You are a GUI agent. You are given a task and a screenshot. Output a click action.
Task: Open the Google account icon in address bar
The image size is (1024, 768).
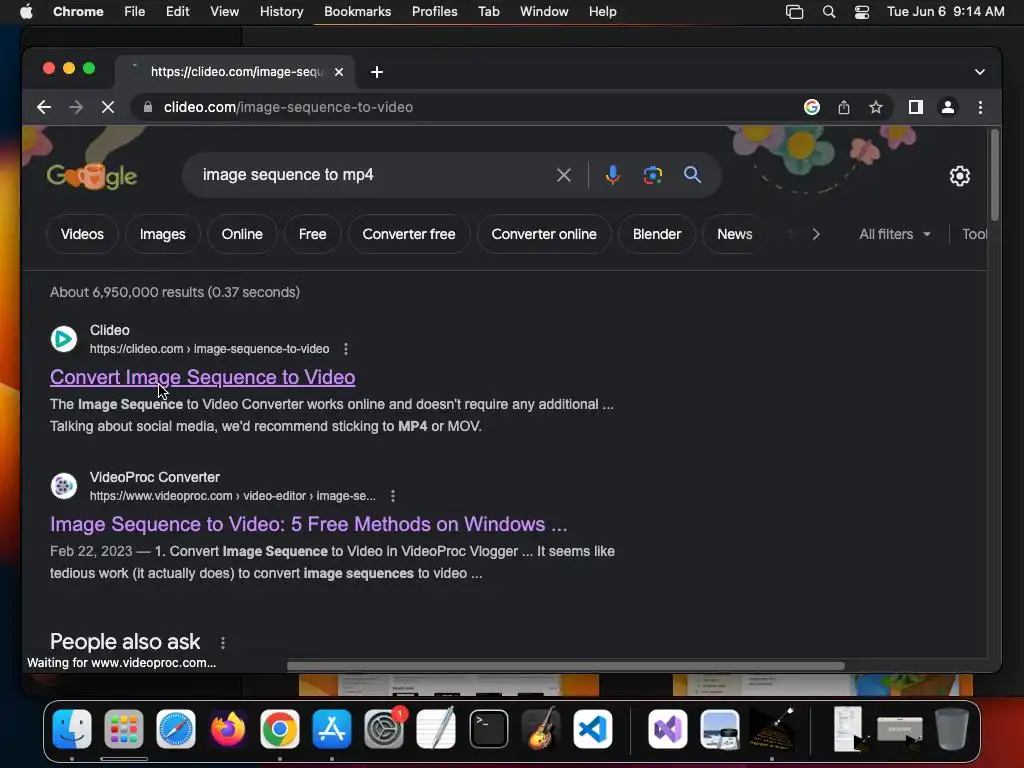pyautogui.click(x=812, y=107)
